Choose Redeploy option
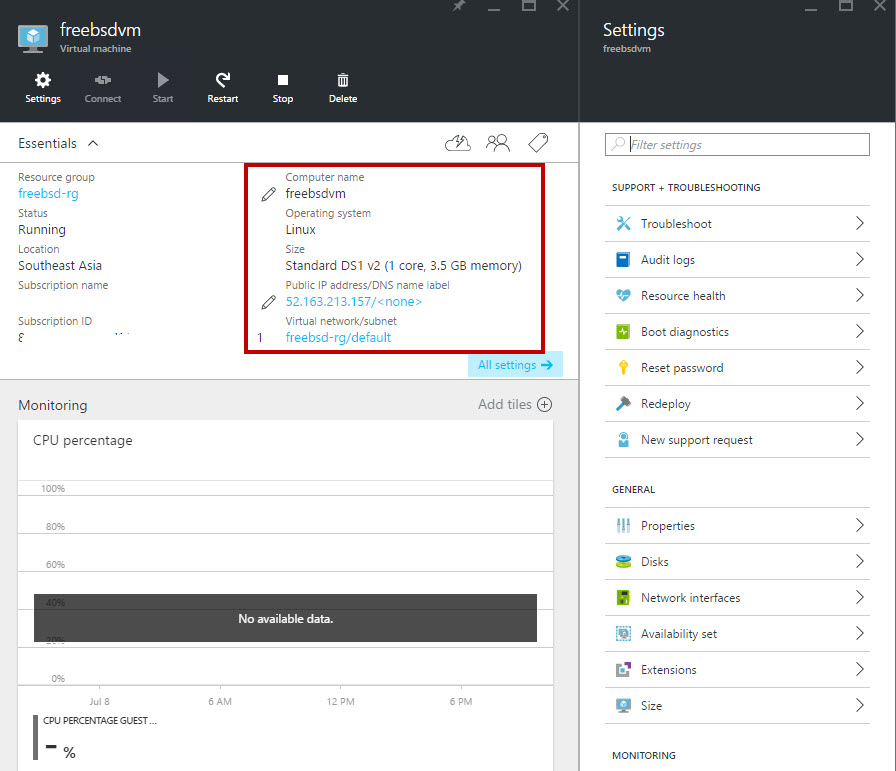The image size is (896, 771). point(737,404)
